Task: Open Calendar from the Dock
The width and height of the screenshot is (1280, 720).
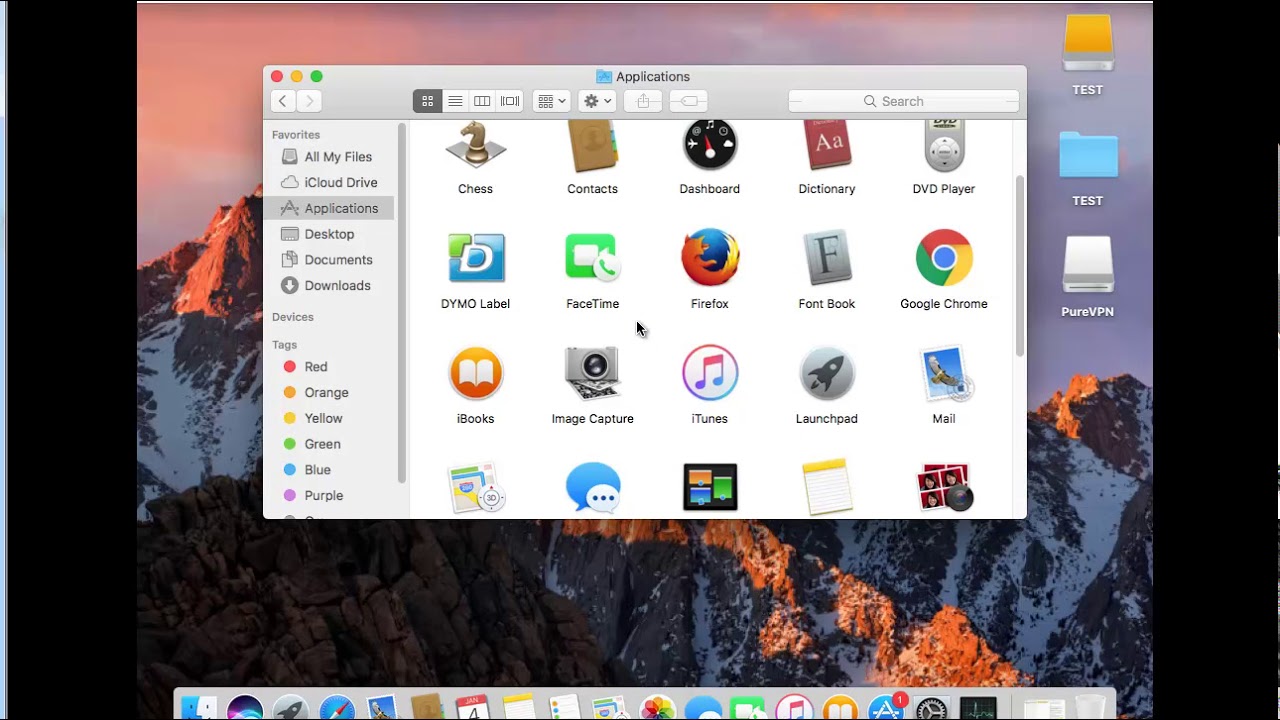Action: tap(473, 708)
